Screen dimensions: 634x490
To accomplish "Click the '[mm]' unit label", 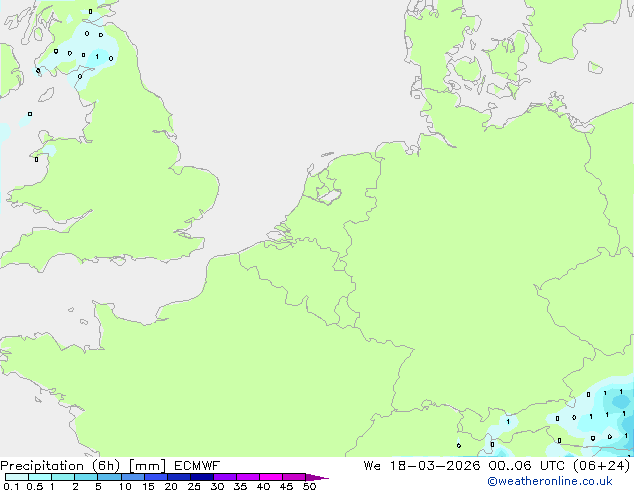I will [147, 466].
